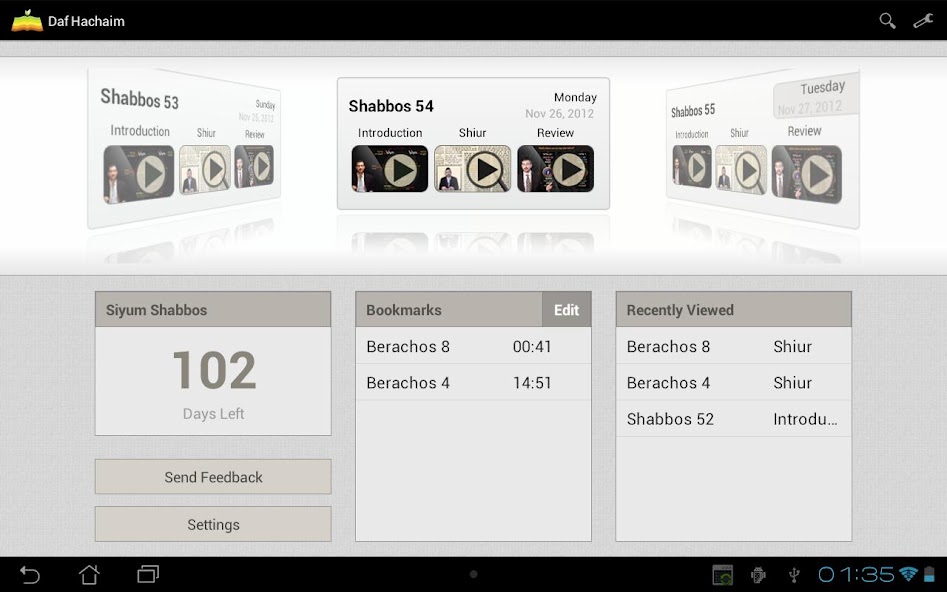Image resolution: width=947 pixels, height=592 pixels.
Task: Select Shabbos 52 in Recently Viewed
Action: coord(733,419)
